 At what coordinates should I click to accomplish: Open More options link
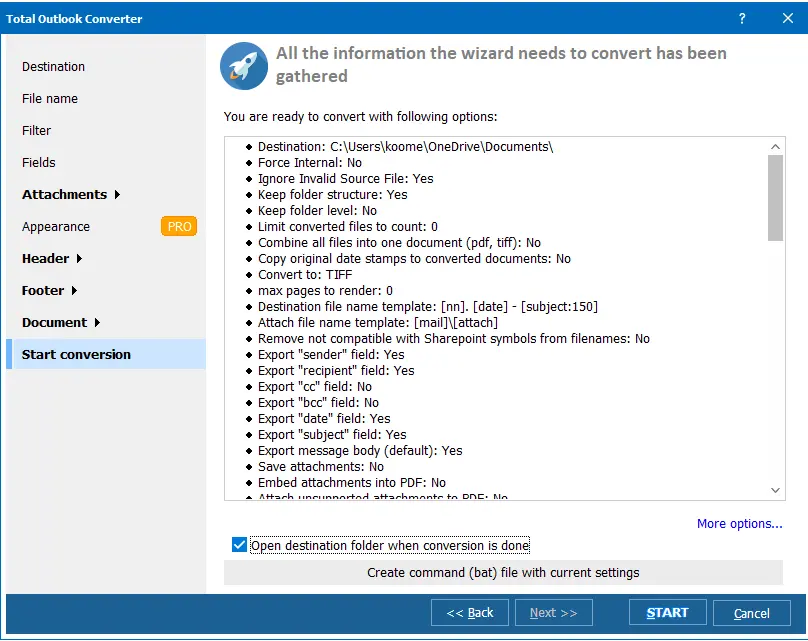click(739, 523)
